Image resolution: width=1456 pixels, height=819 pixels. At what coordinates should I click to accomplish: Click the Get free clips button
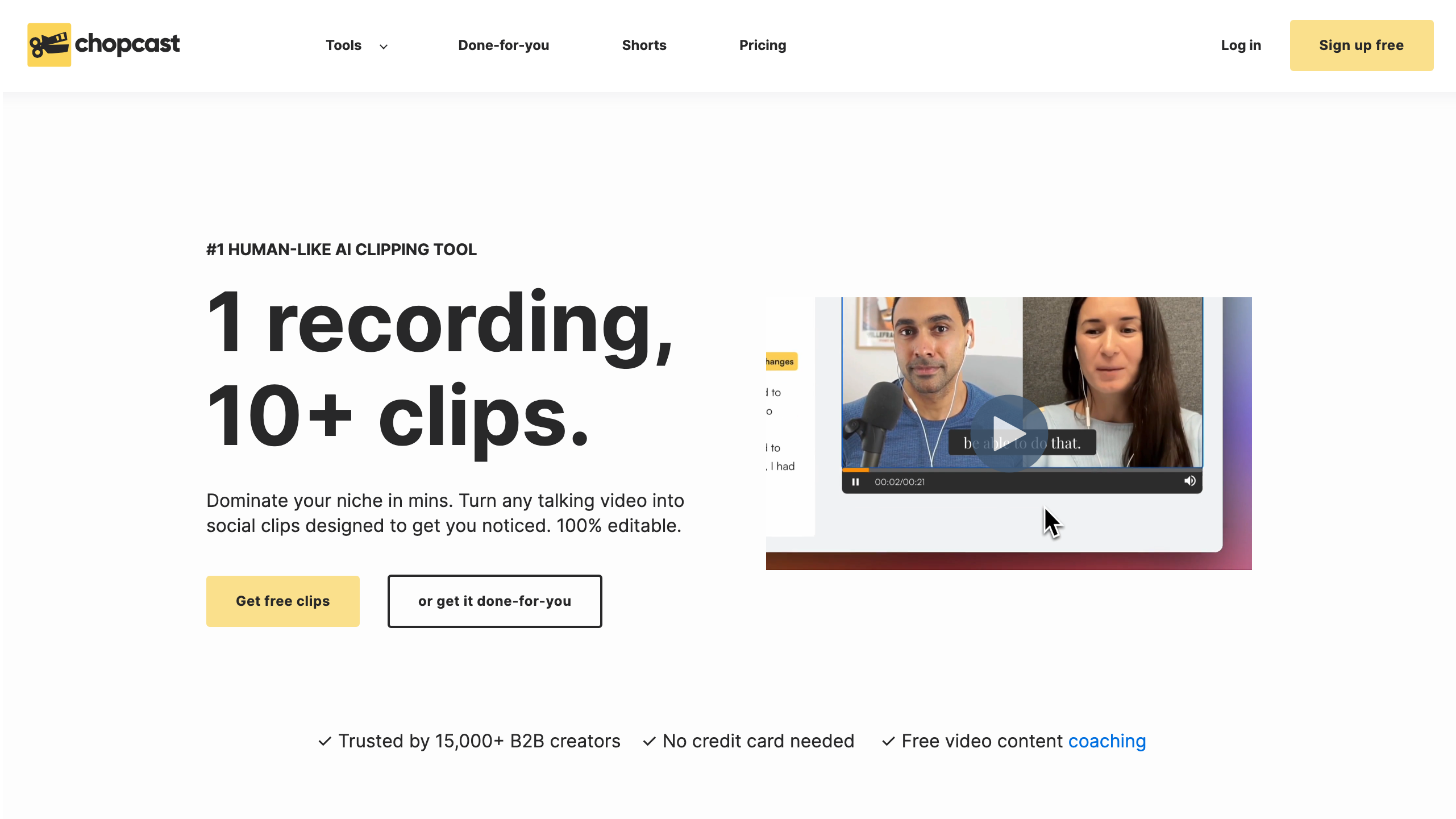click(x=283, y=601)
